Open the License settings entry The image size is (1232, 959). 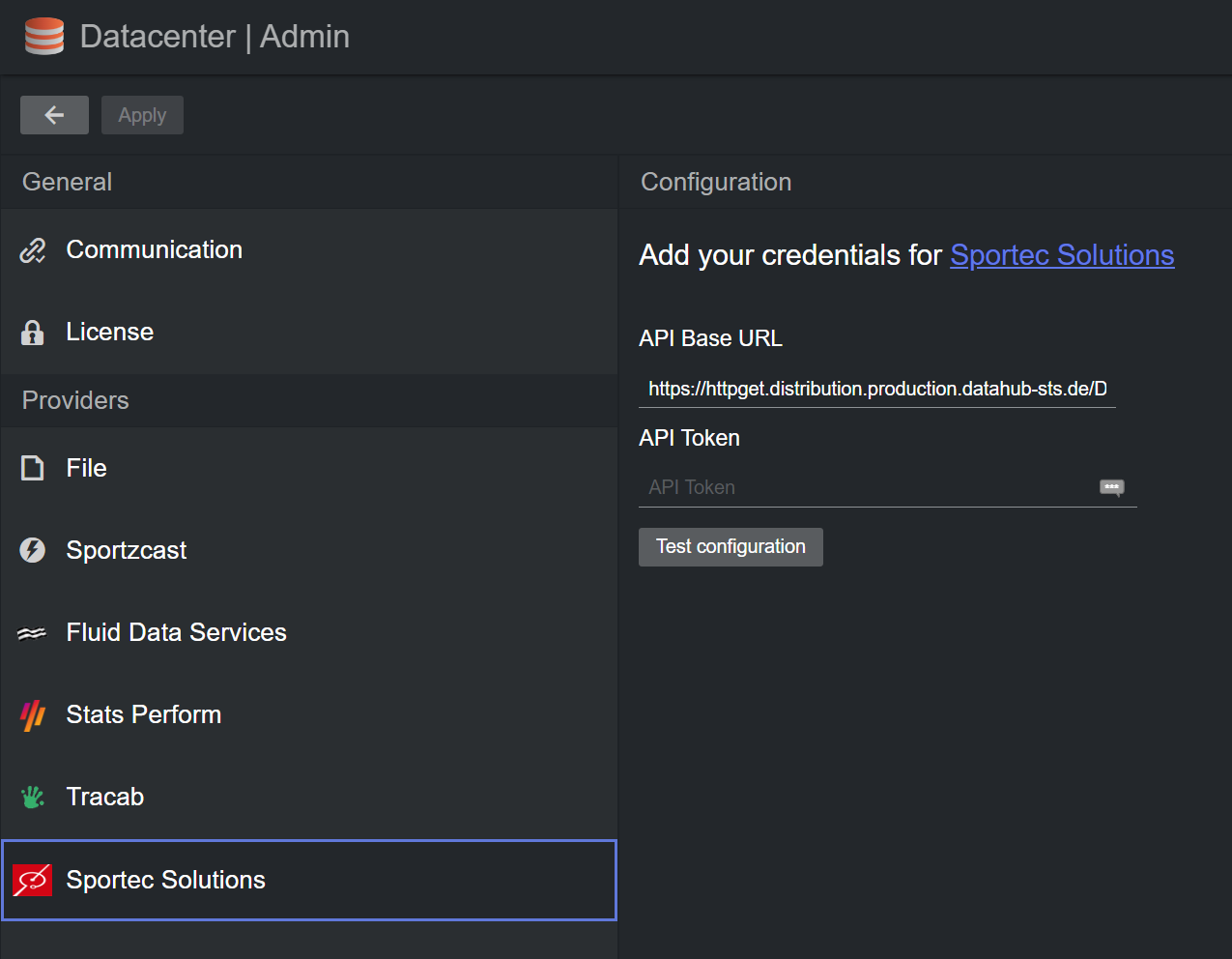click(x=309, y=333)
